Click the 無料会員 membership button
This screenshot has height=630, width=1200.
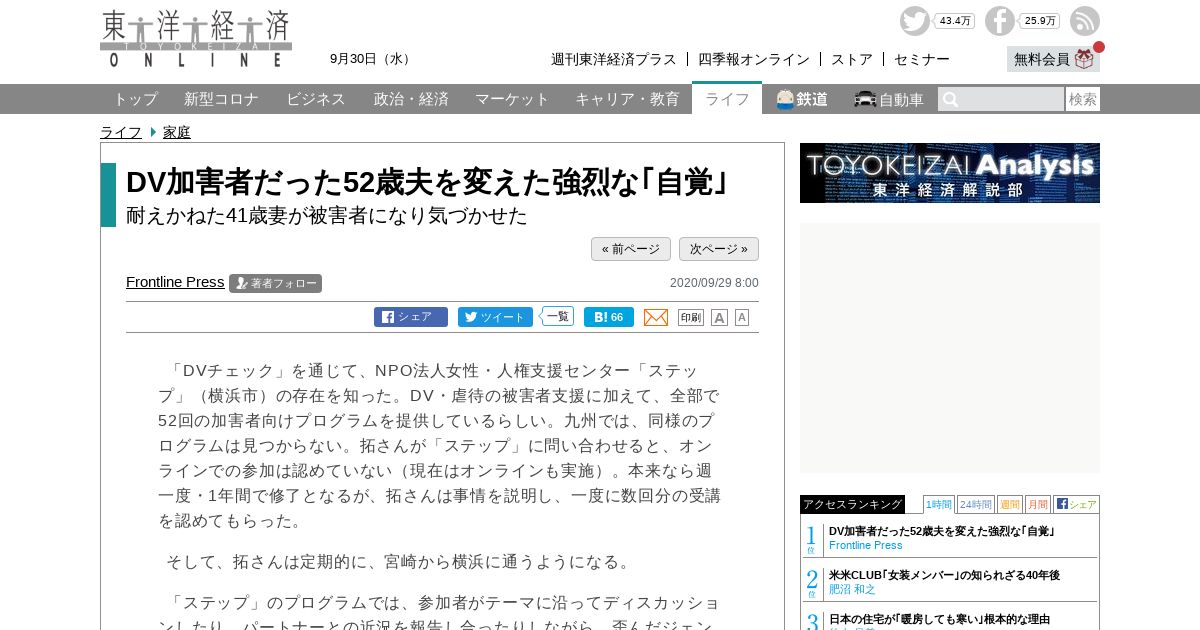[1053, 59]
